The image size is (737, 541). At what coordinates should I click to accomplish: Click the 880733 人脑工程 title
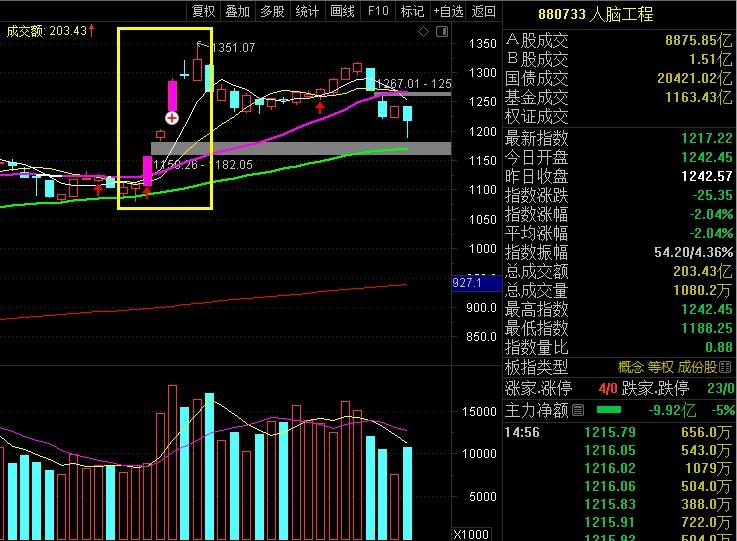[596, 14]
